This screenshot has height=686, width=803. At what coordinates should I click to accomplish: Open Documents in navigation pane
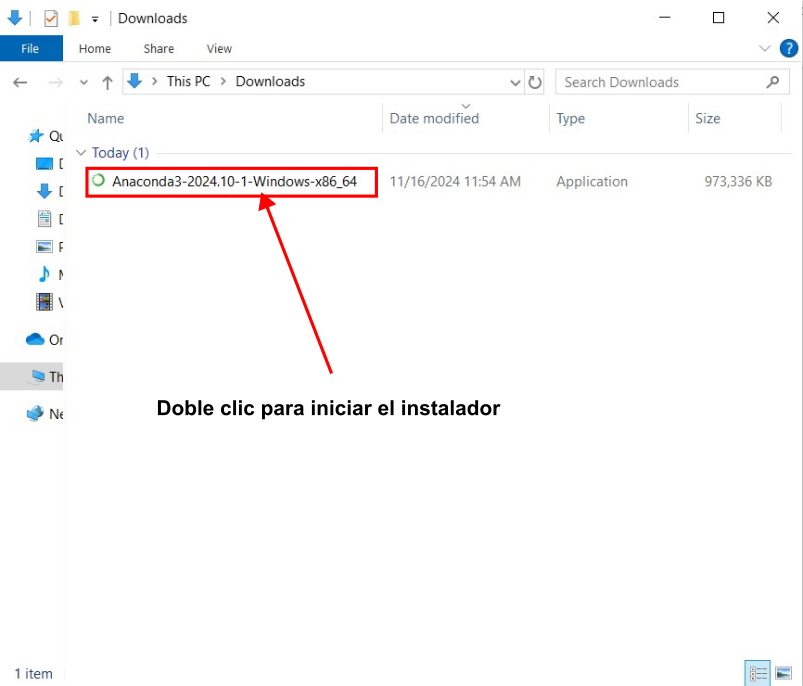(49, 219)
